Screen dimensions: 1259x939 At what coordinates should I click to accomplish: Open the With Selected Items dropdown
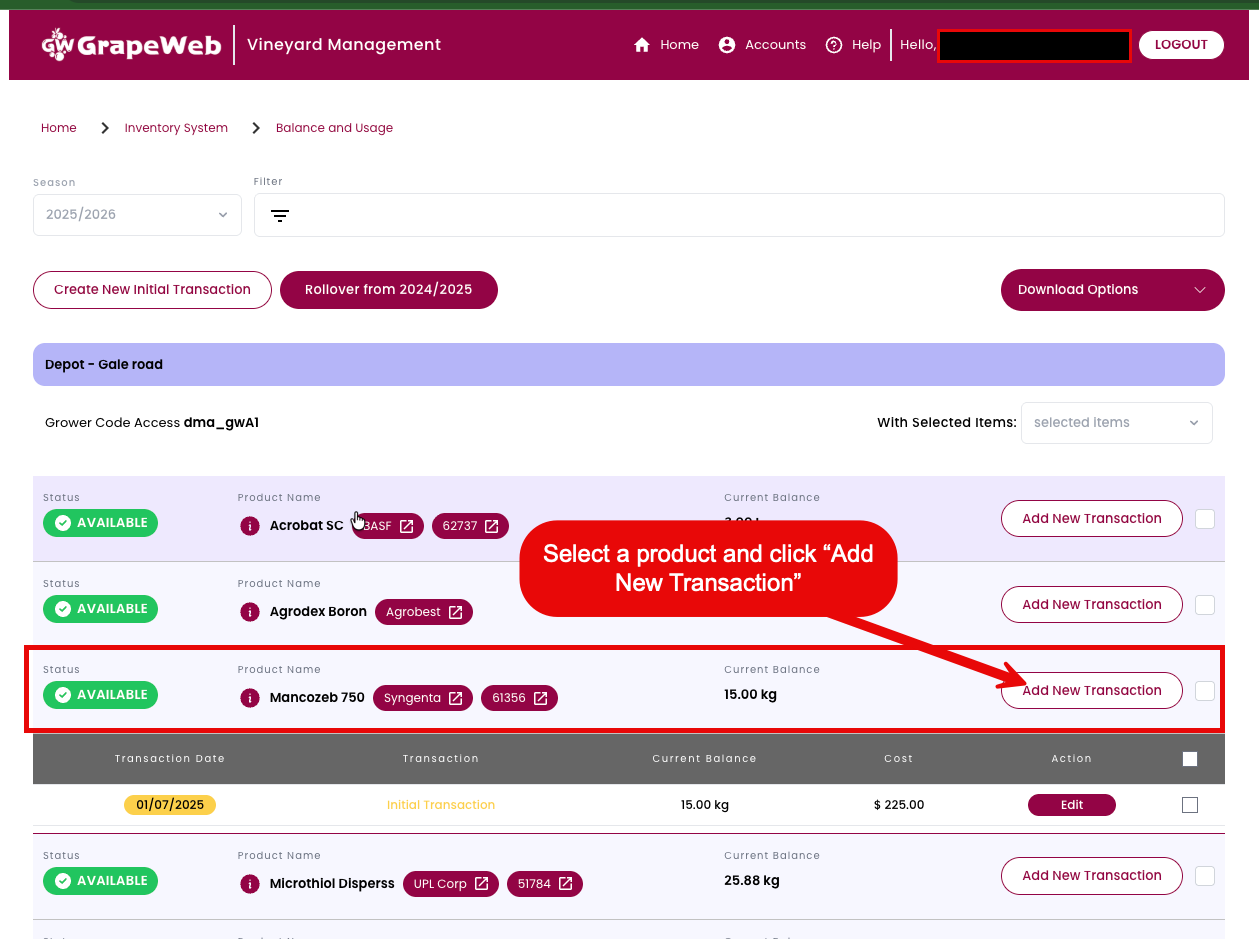coord(1116,423)
